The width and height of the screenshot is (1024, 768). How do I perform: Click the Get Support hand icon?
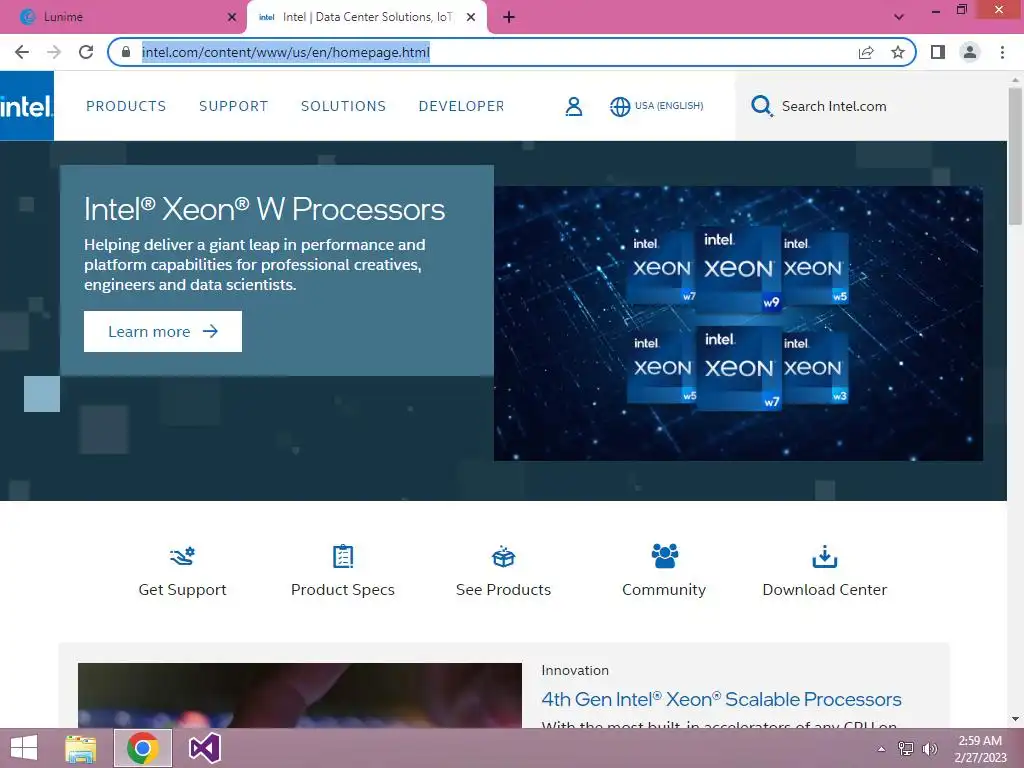(x=182, y=556)
